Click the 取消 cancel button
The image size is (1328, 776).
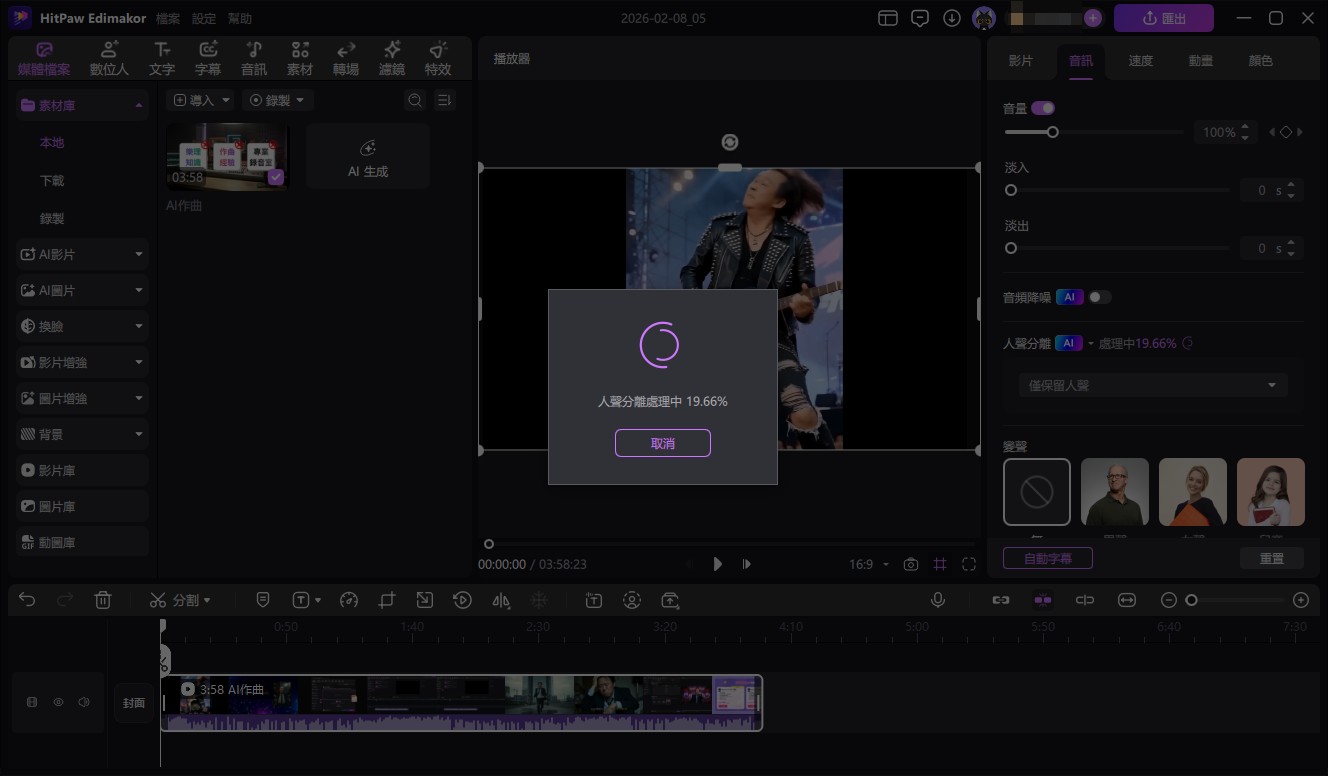662,443
